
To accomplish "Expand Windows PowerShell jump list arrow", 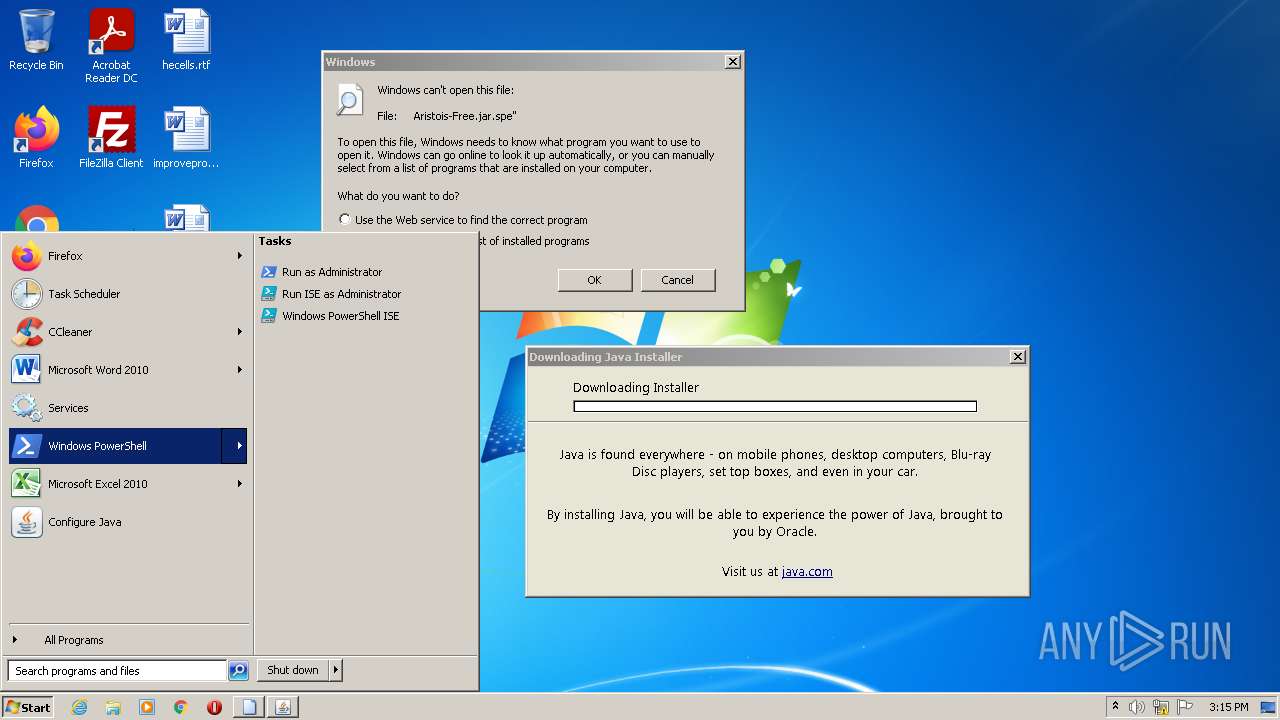I will [x=235, y=446].
